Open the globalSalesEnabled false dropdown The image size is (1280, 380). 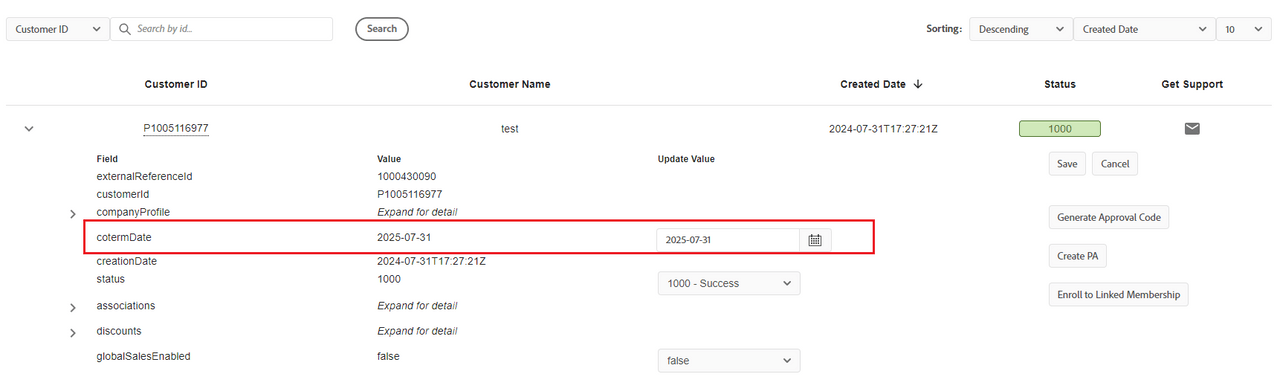tap(729, 360)
